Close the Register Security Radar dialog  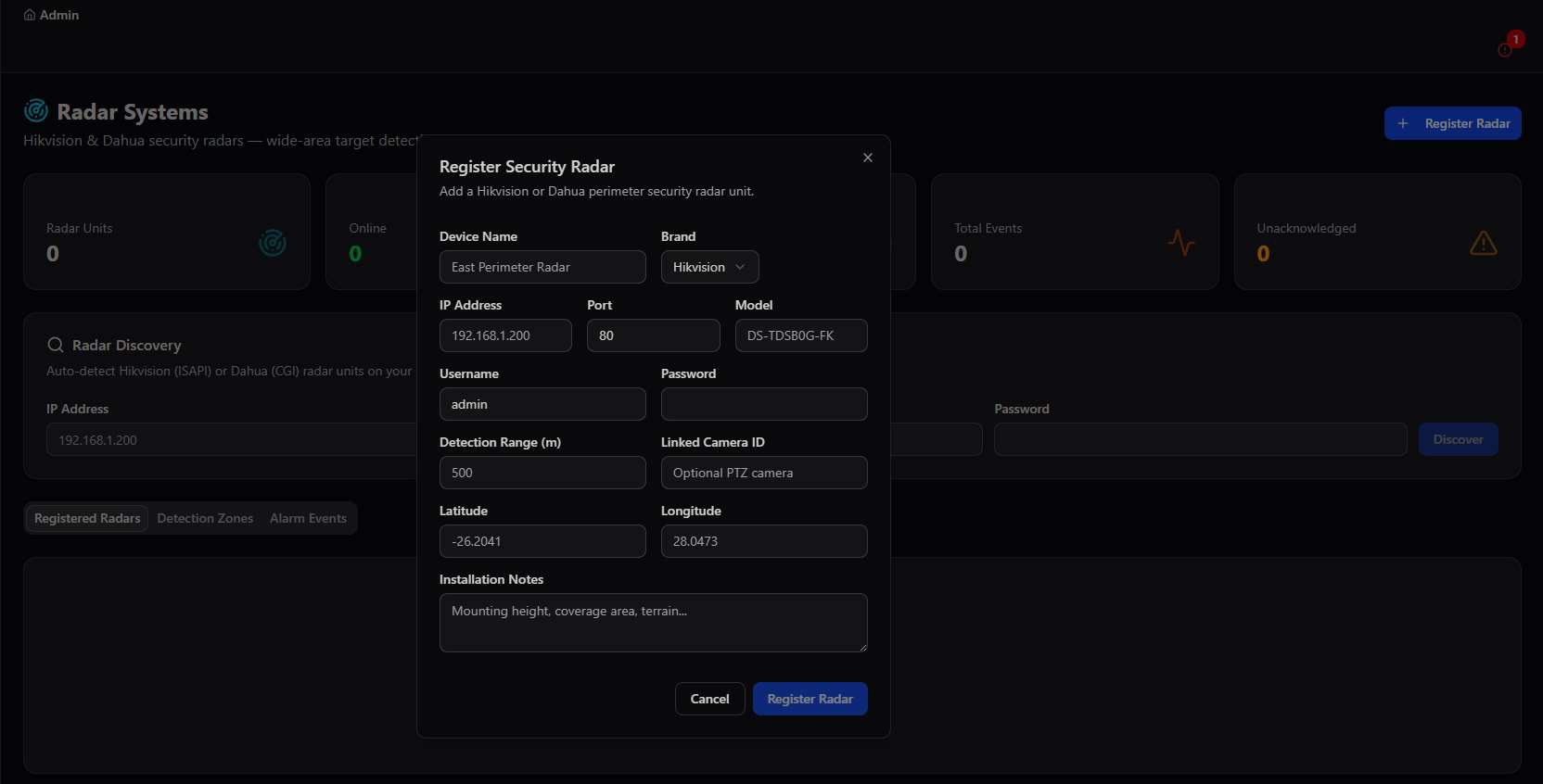[868, 158]
